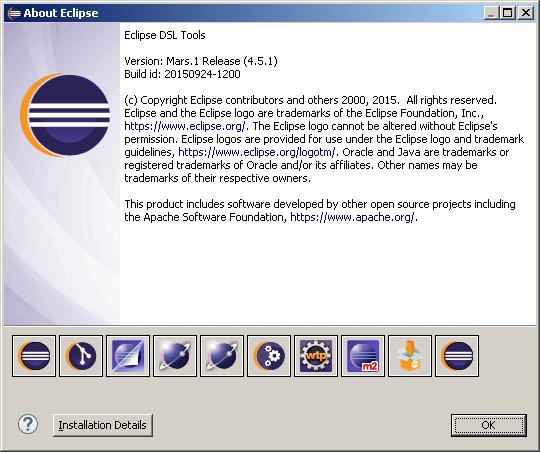Screen dimensions: 540x452
Task: Visit the https://www.apache.org/ link
Action: pyautogui.click(x=353, y=217)
